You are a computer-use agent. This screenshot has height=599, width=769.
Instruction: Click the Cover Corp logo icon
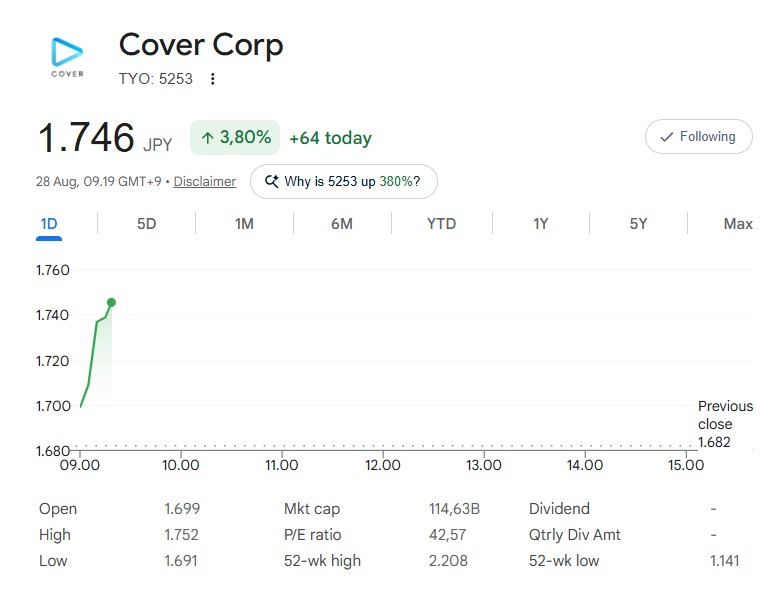click(67, 57)
